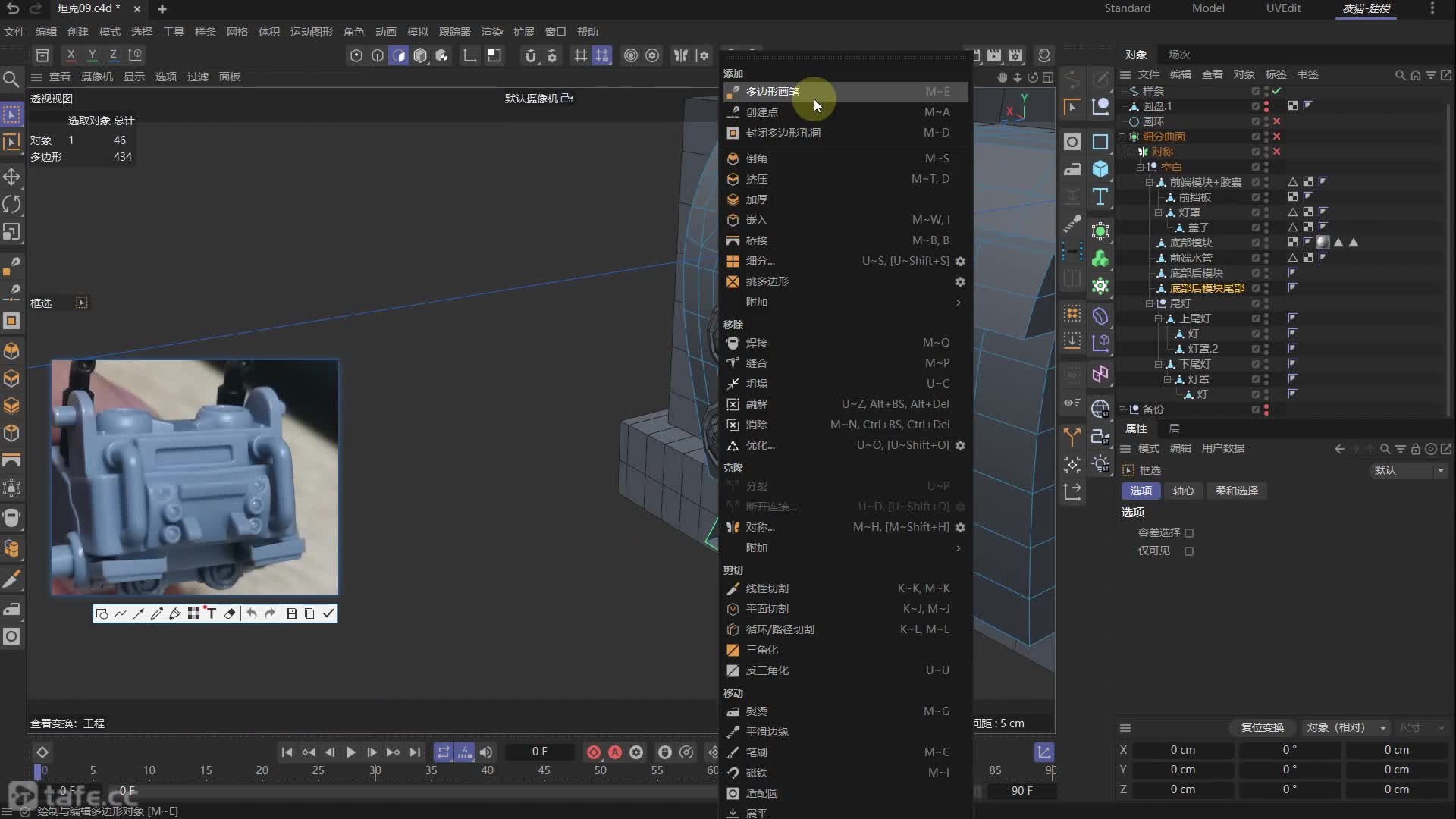Enable 容差选择 checkbox
The image size is (1456, 819).
(1189, 533)
